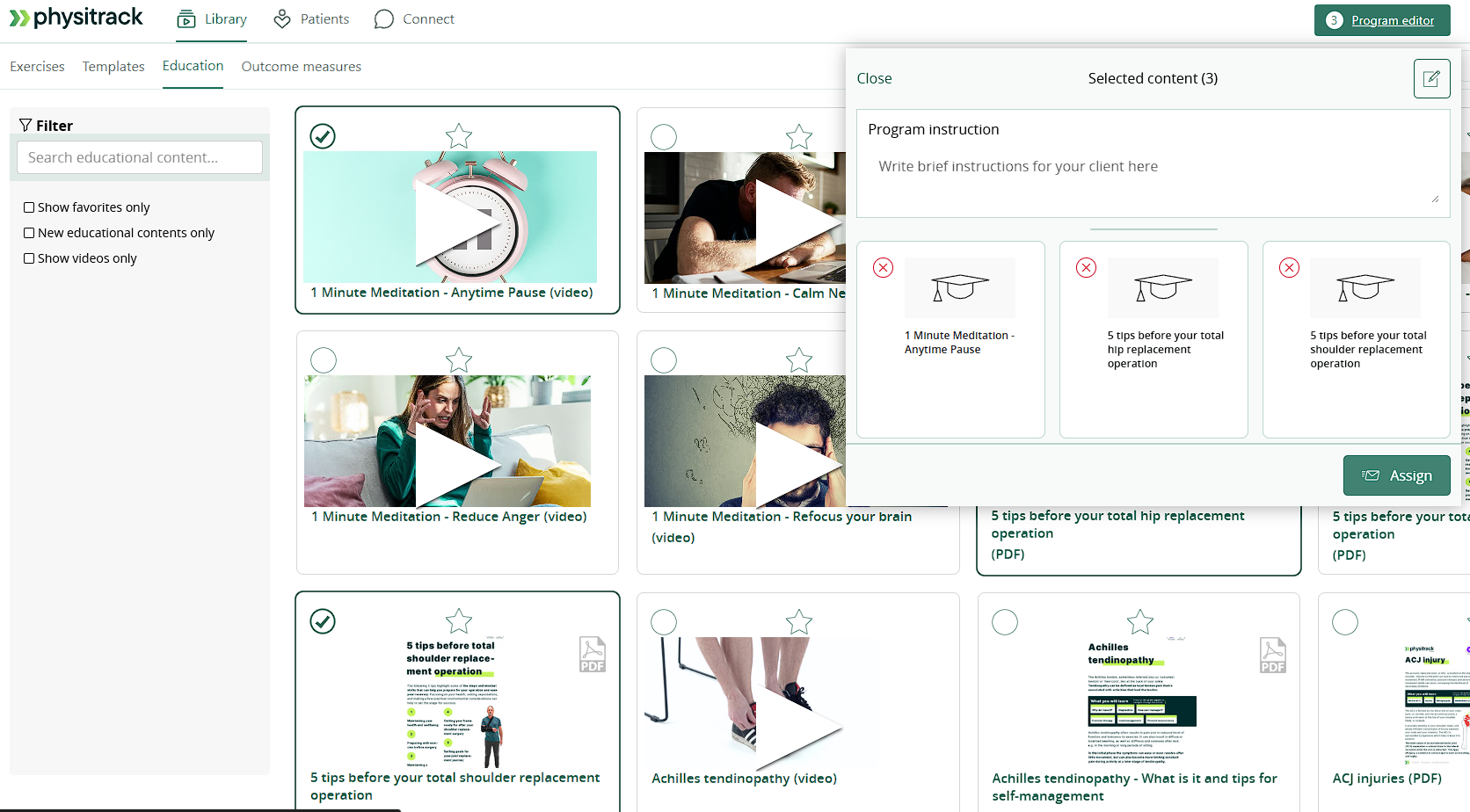Remove hip replacement tips from selection
This screenshot has height=812, width=1470.
pos(1087,268)
